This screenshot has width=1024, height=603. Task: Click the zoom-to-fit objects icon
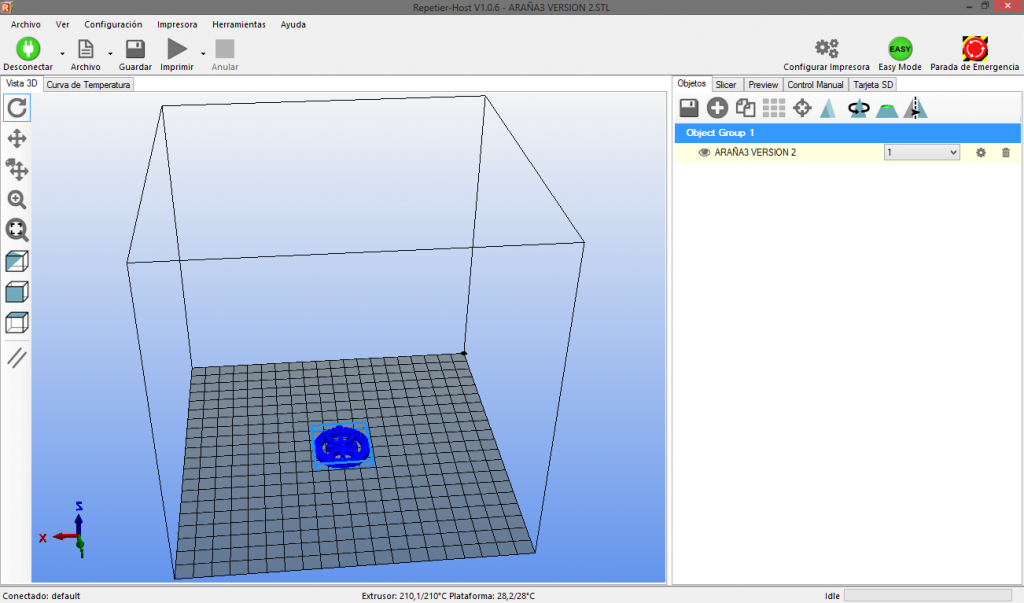coord(17,230)
